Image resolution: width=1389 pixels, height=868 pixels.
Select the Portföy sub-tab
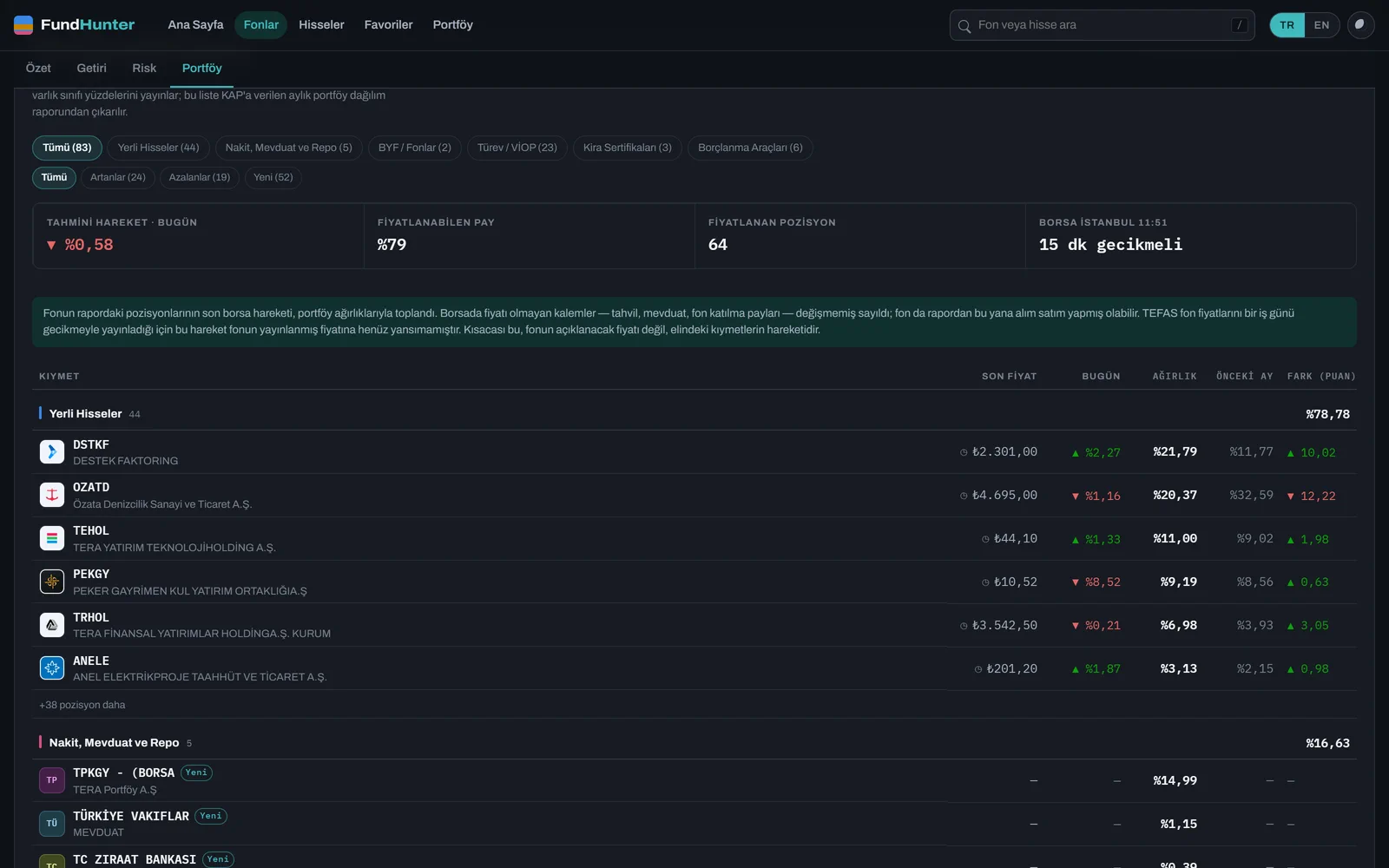point(201,68)
